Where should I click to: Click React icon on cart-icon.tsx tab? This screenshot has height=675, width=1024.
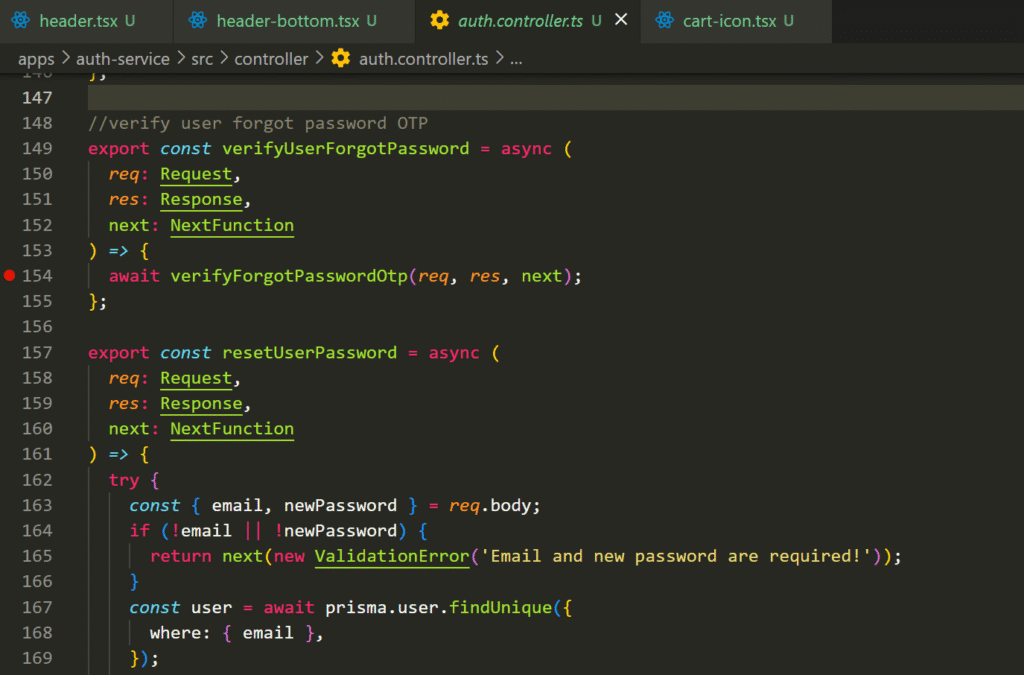coord(665,20)
